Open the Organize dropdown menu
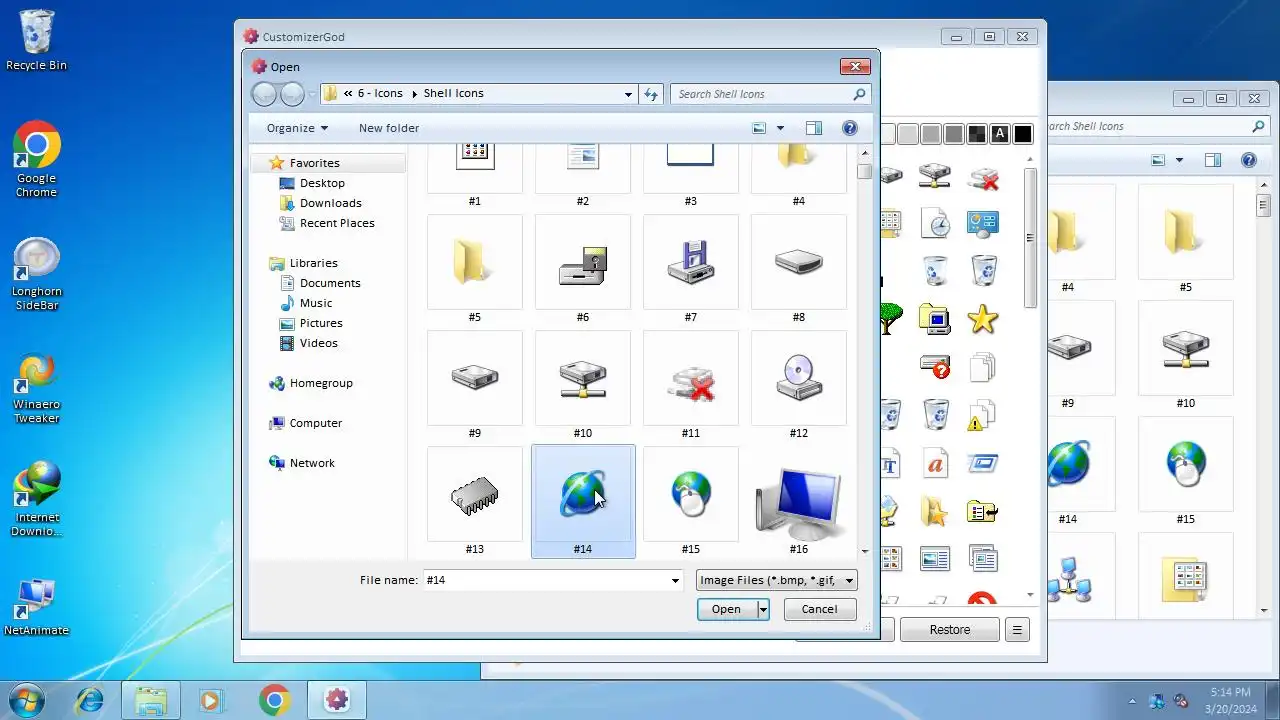The width and height of the screenshot is (1280, 720). click(x=297, y=128)
